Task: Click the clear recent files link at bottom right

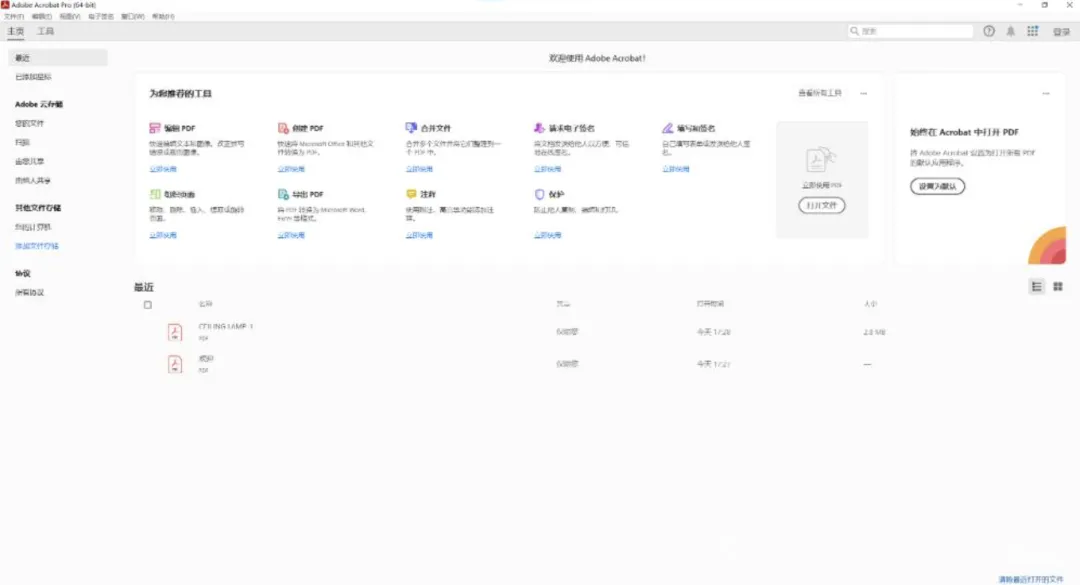Action: click(x=1030, y=579)
